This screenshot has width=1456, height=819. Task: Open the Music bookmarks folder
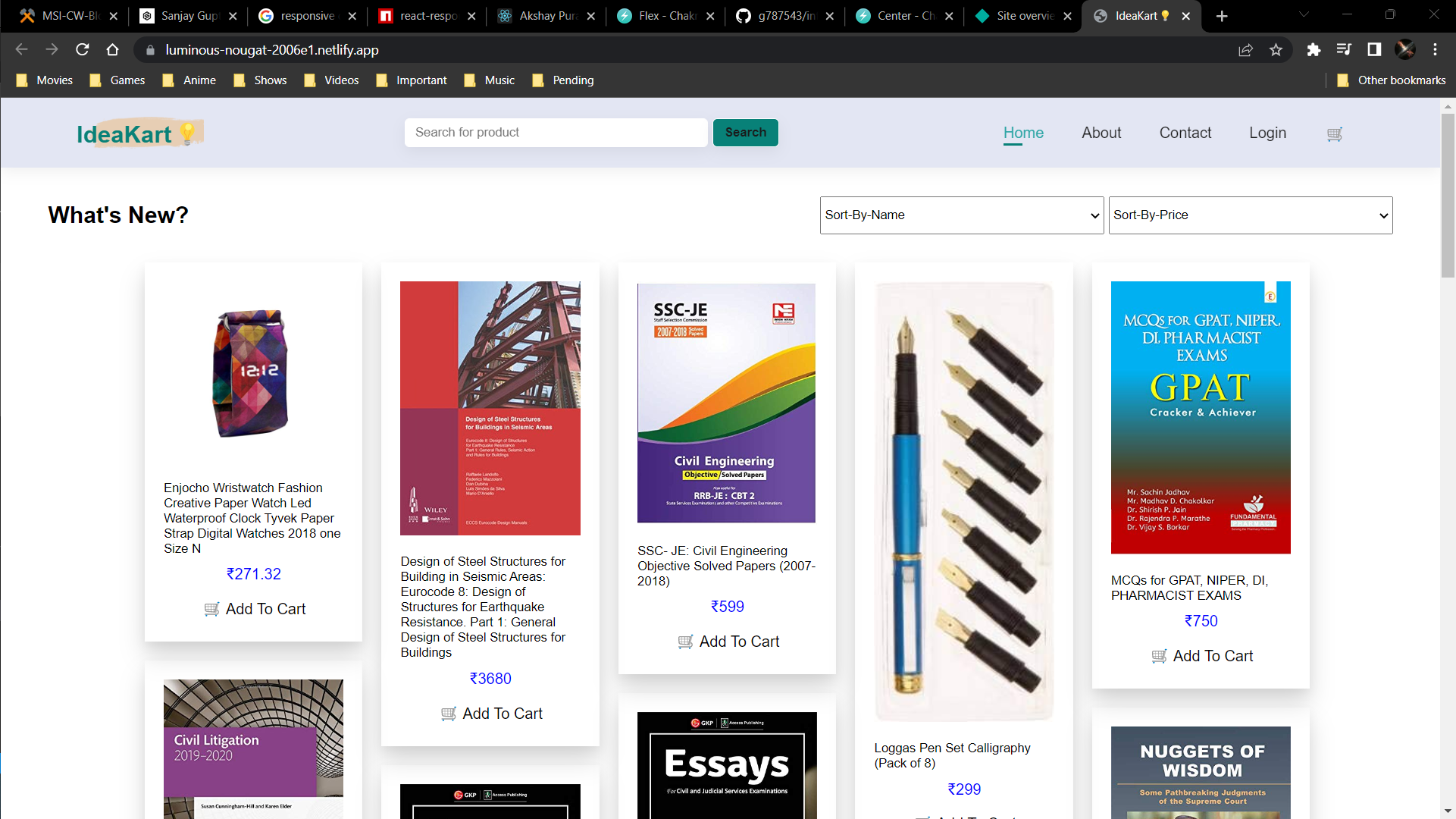click(490, 80)
